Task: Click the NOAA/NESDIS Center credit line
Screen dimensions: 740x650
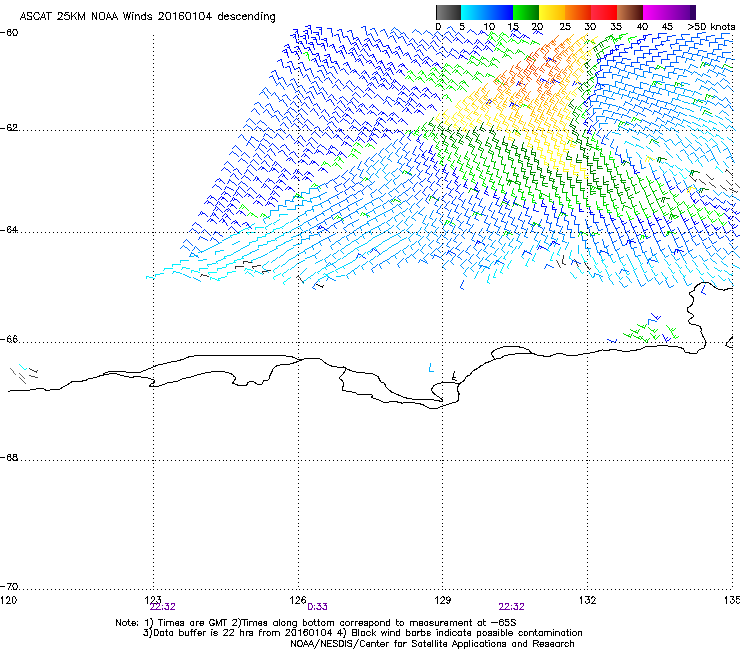Action: coord(432,643)
